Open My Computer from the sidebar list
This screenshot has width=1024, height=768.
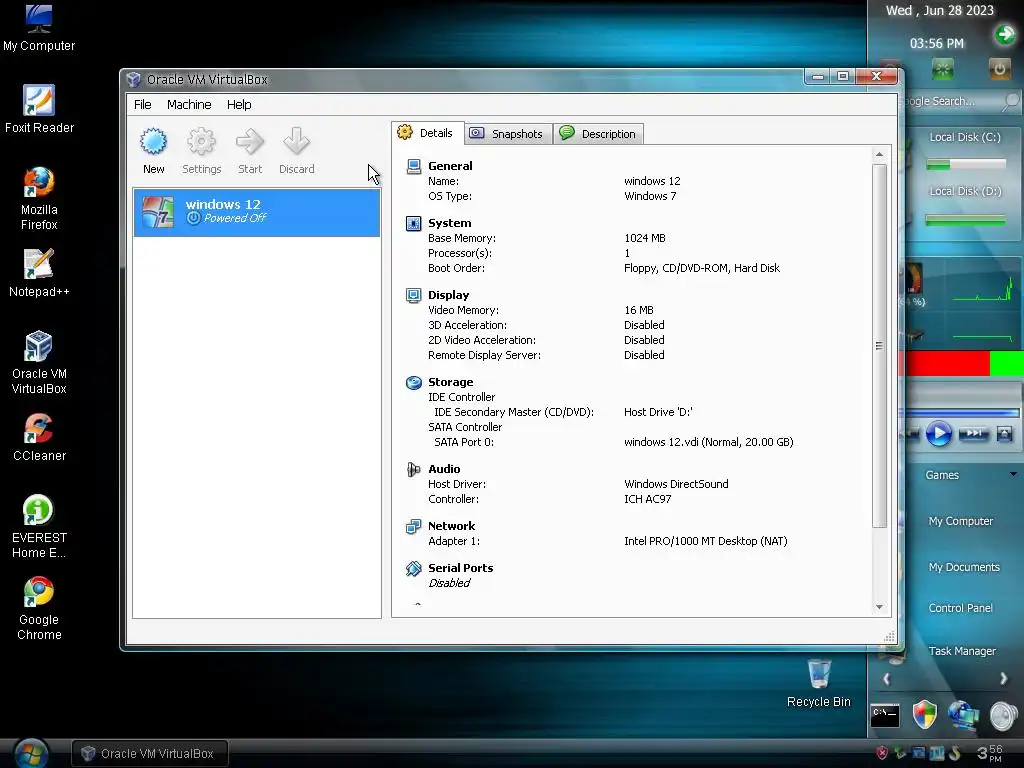click(x=961, y=521)
